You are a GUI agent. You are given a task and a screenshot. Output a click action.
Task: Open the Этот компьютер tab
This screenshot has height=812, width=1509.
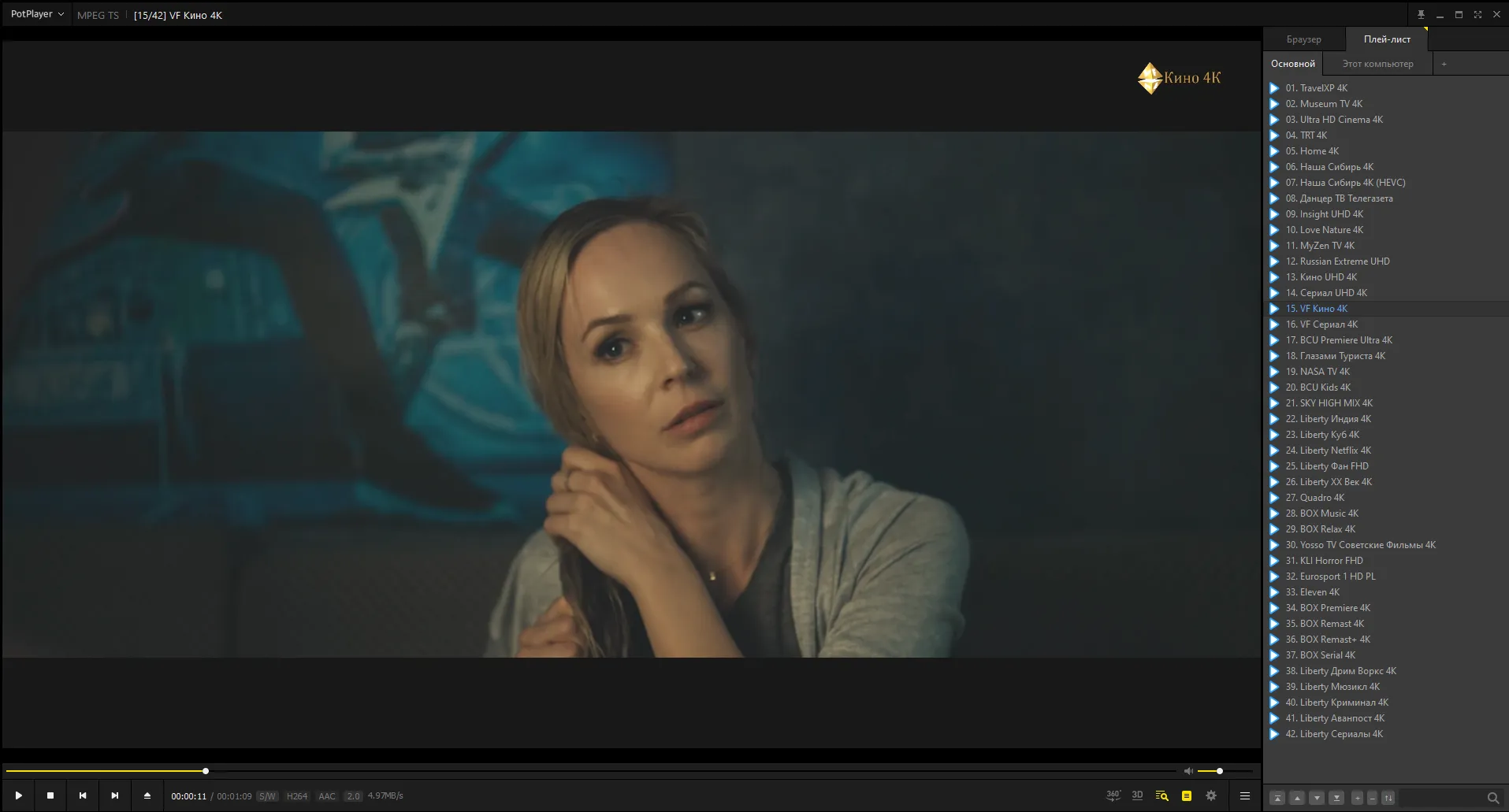coord(1377,64)
